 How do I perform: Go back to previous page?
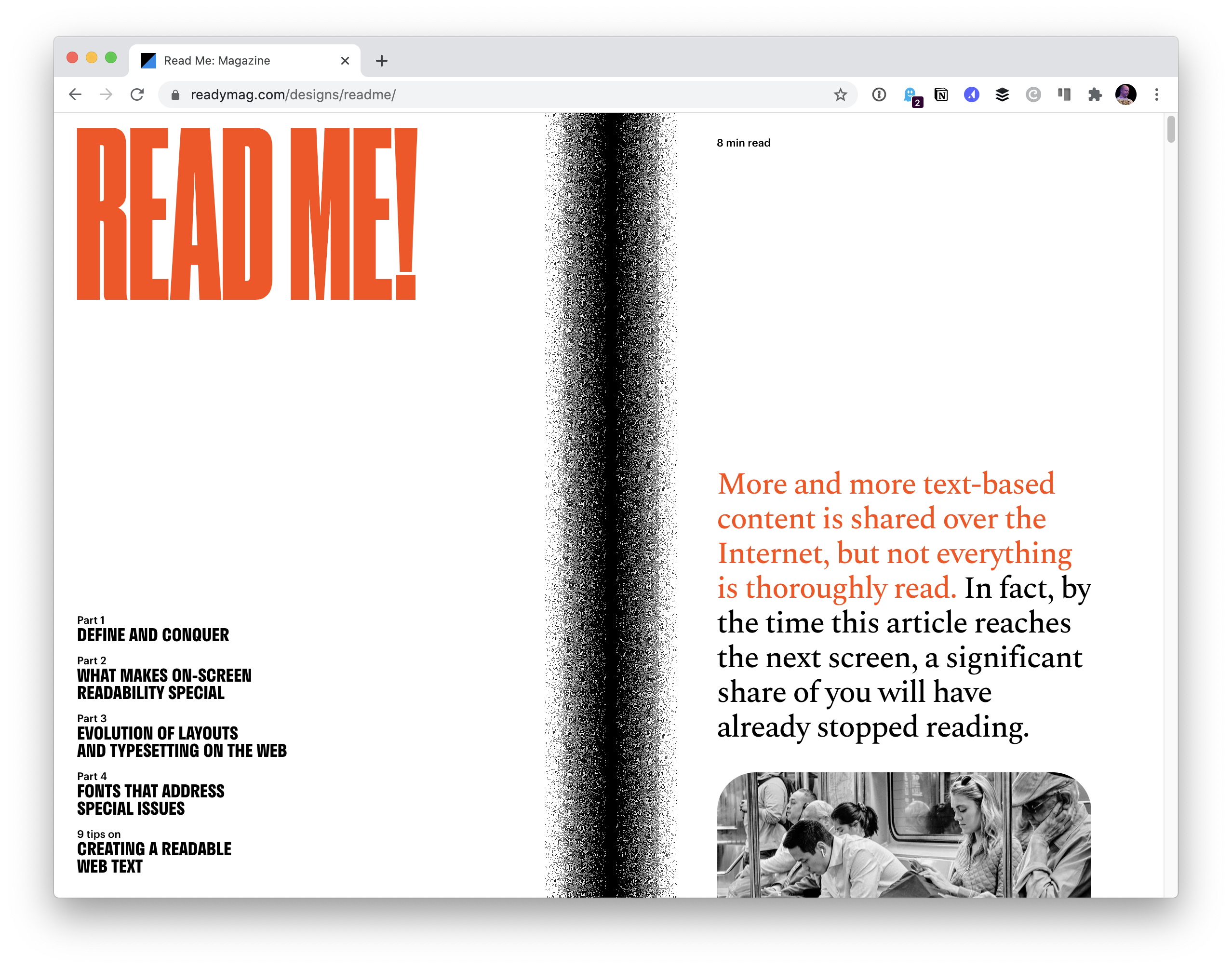pos(76,95)
